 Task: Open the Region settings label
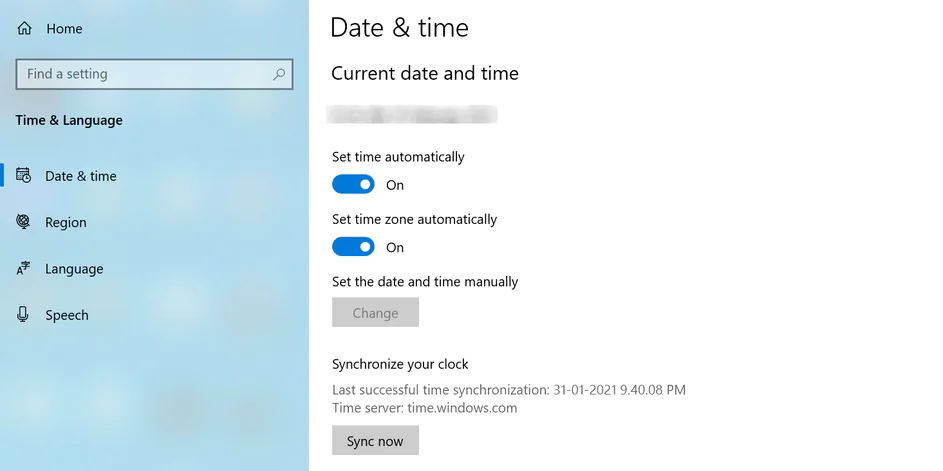[66, 222]
